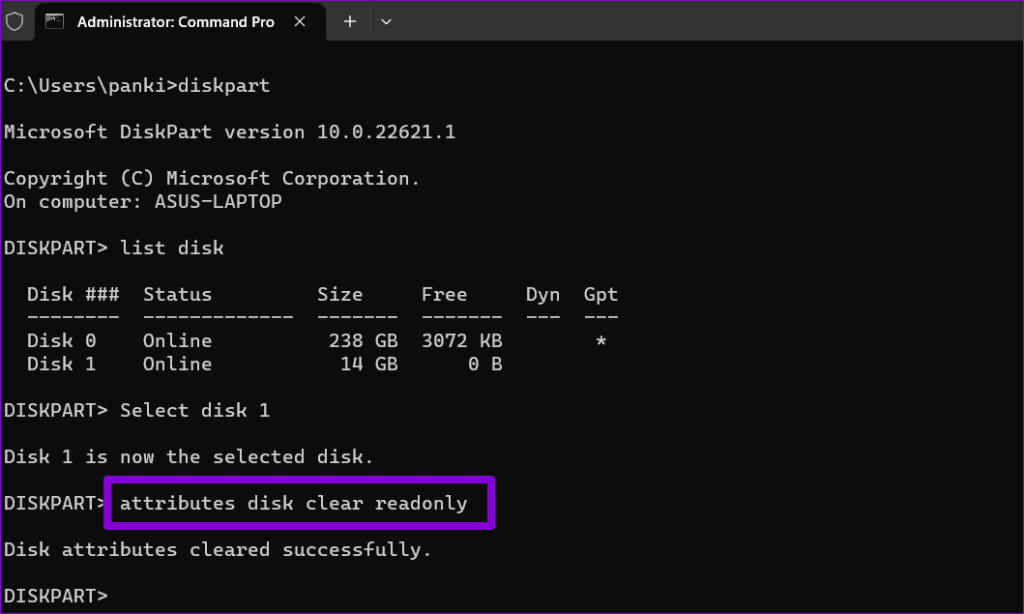Open the new tab dropdown chevron
The width and height of the screenshot is (1024, 614).
point(386,21)
